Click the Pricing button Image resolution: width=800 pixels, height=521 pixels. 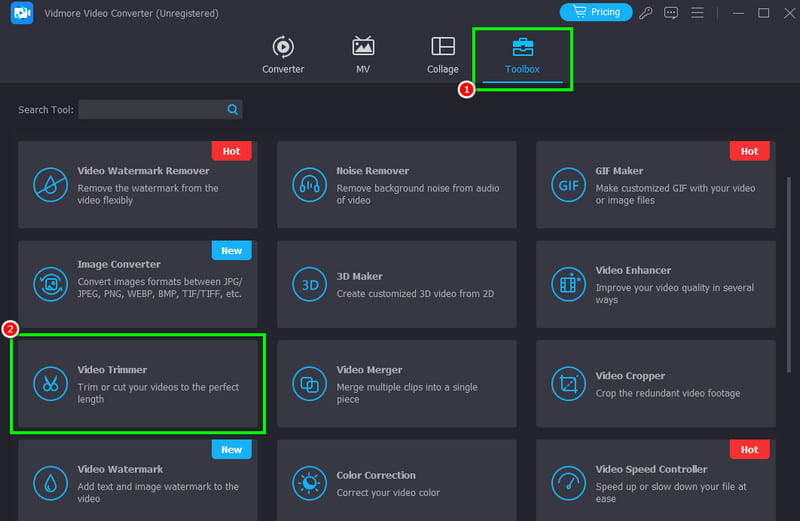[595, 12]
